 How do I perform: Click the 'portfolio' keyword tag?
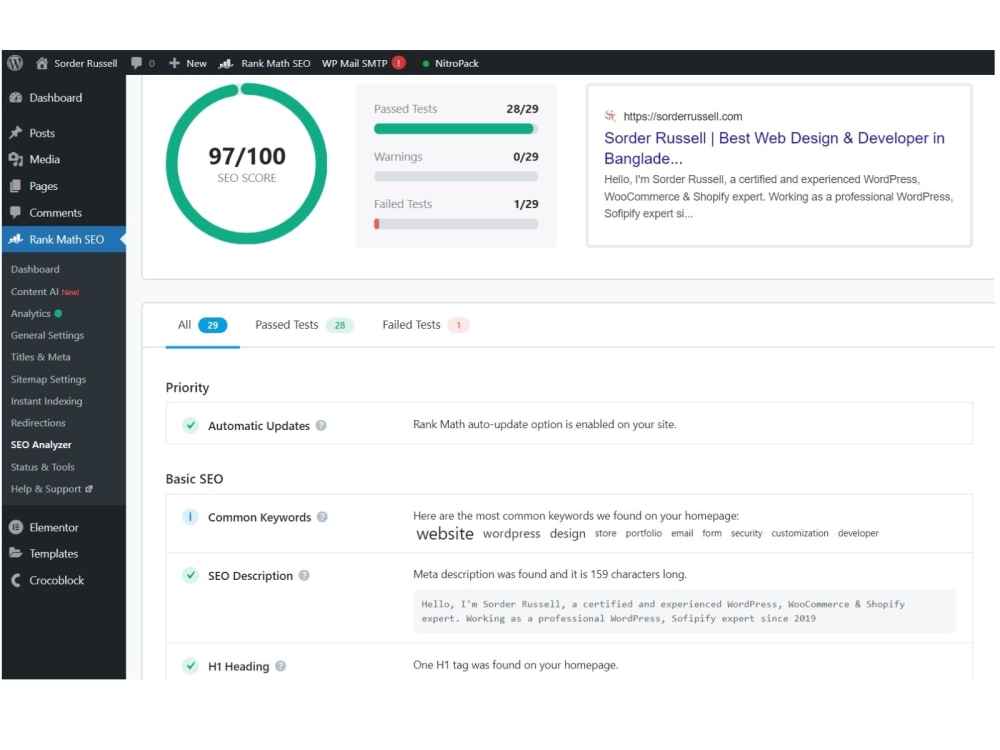pyautogui.click(x=643, y=533)
